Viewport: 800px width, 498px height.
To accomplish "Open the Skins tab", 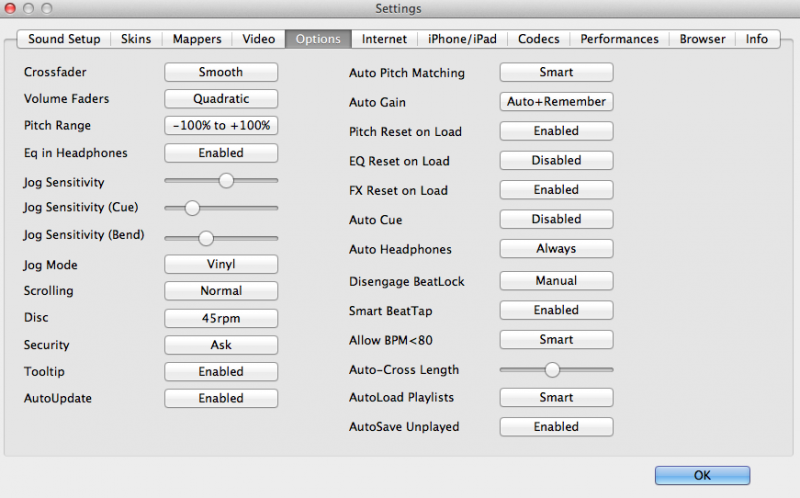I will pyautogui.click(x=136, y=39).
